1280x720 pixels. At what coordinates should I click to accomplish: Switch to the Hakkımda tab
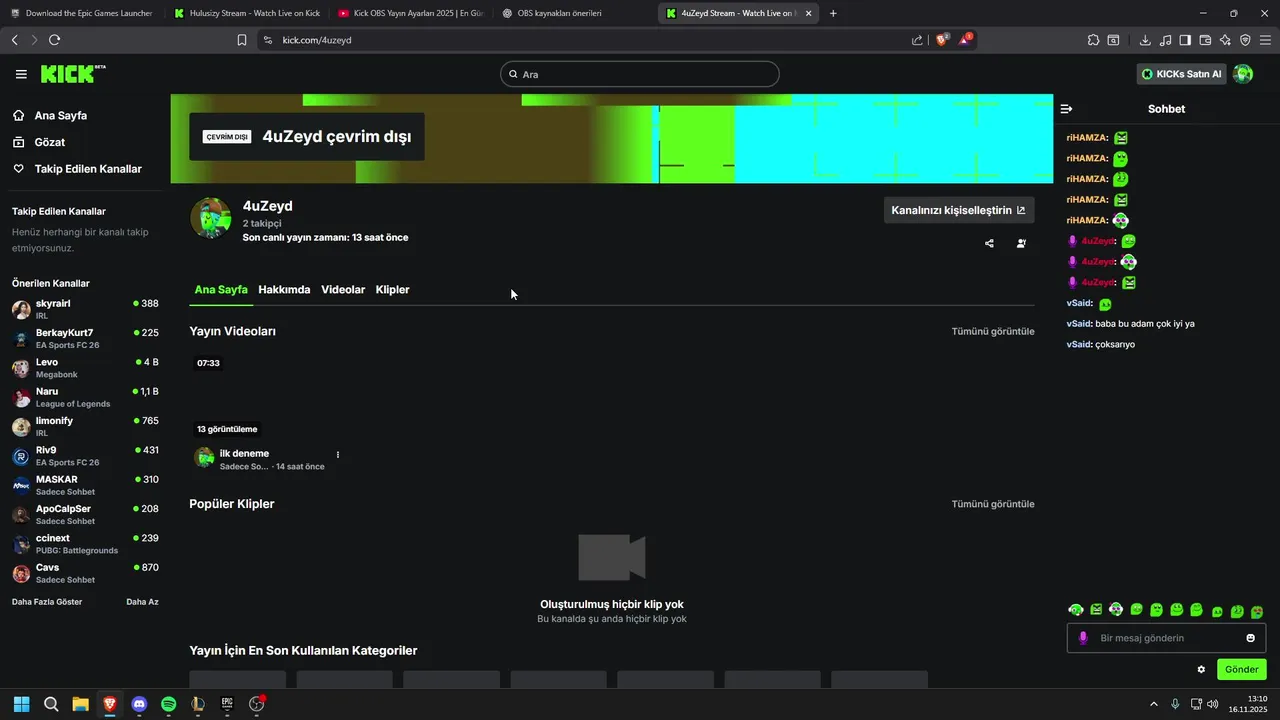coord(284,290)
